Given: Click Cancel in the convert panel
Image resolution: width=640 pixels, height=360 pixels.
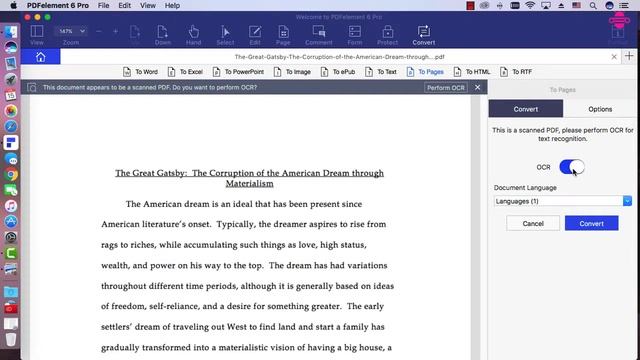Looking at the screenshot, I should [533, 223].
